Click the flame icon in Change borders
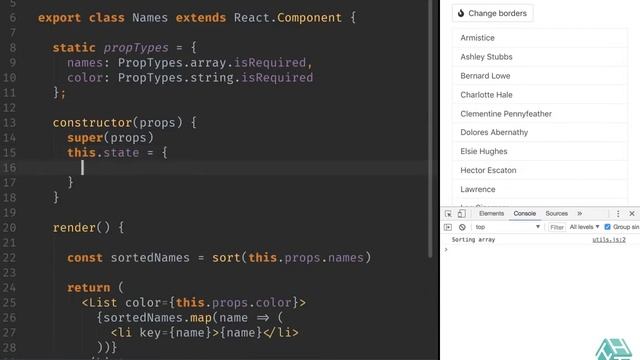This screenshot has width=640, height=360. pyautogui.click(x=461, y=13)
